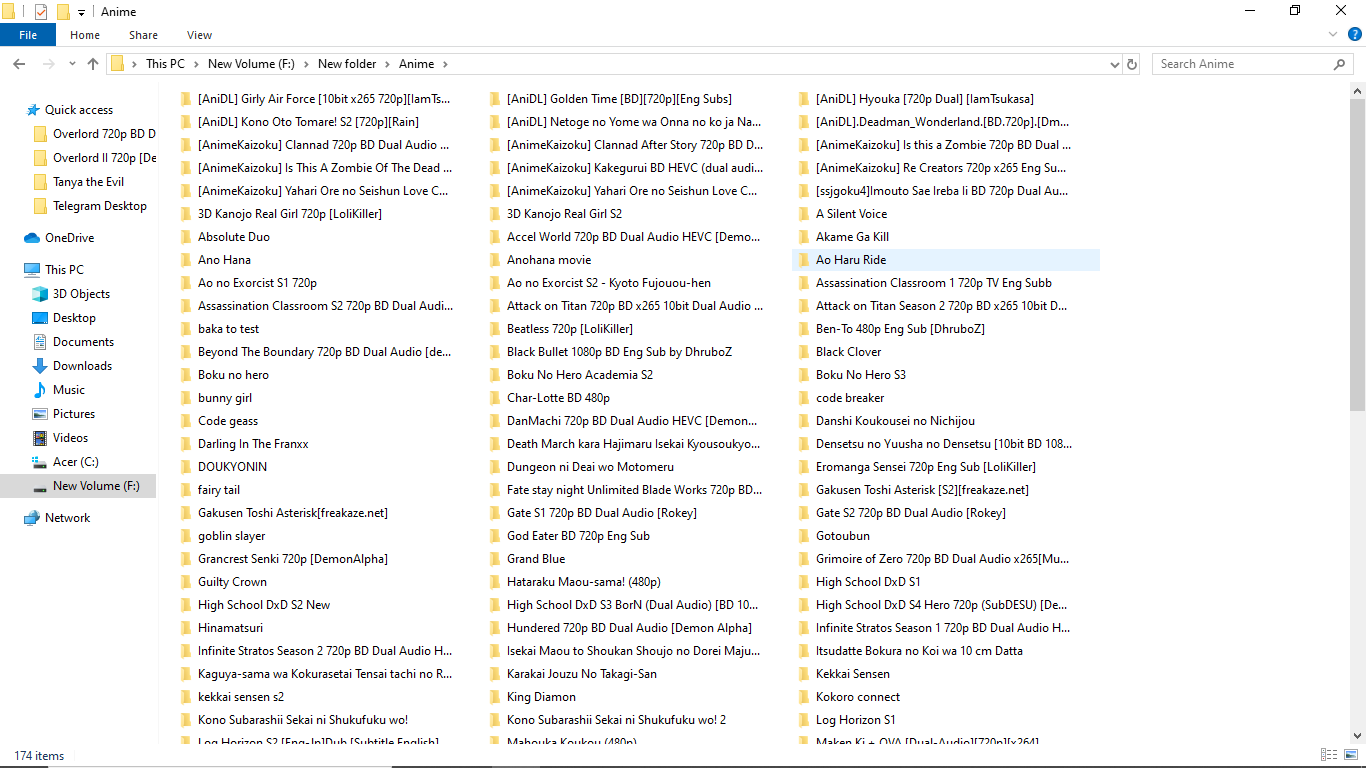Click This PC in the address breadcrumb
Image resolution: width=1366 pixels, height=768 pixels.
(x=165, y=64)
